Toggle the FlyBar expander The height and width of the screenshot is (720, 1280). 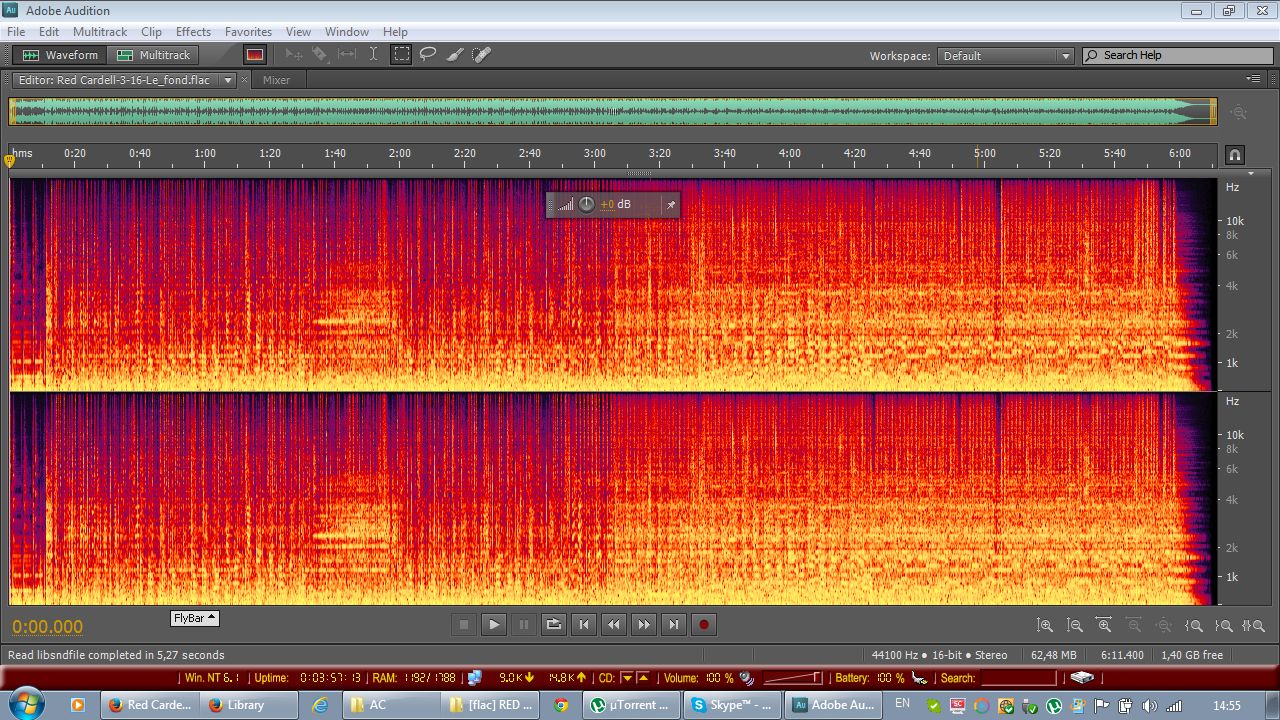(x=195, y=618)
